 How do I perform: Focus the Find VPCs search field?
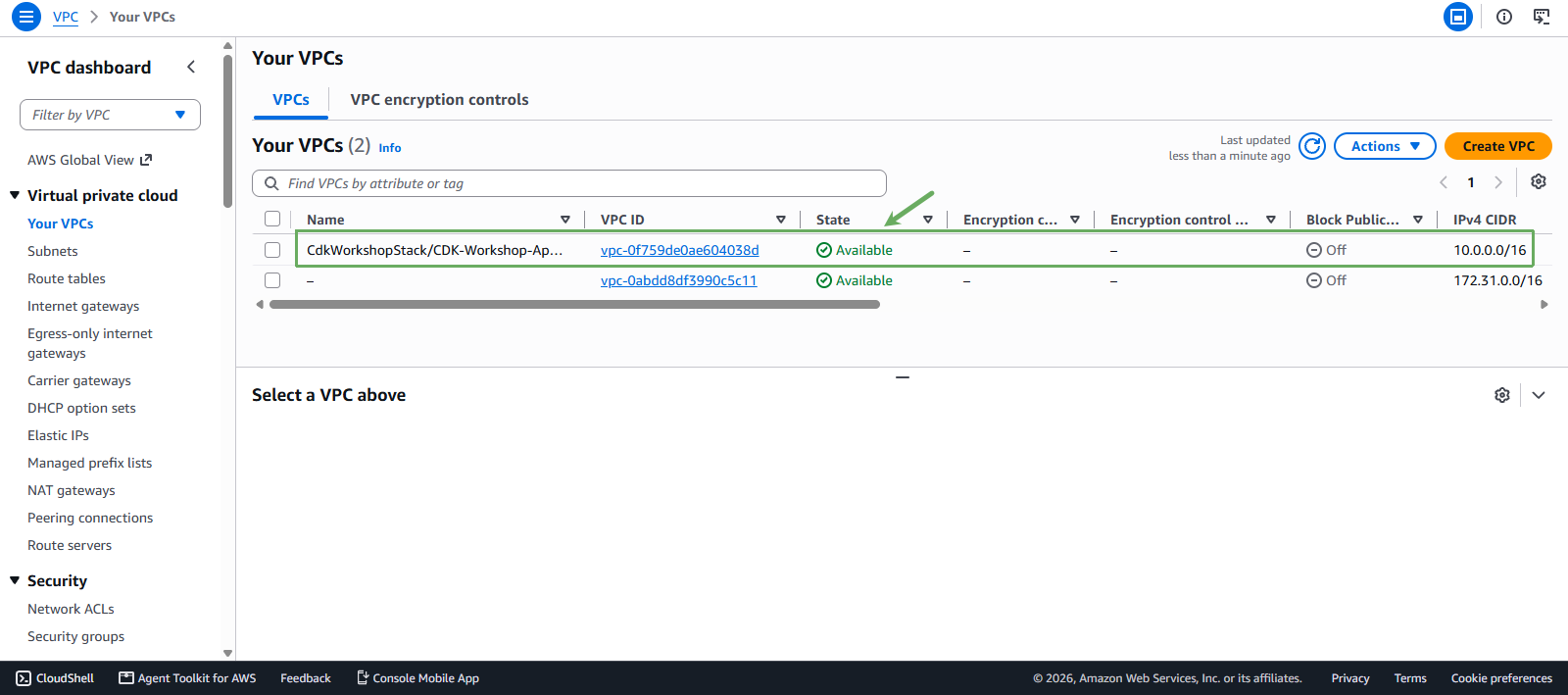point(569,183)
